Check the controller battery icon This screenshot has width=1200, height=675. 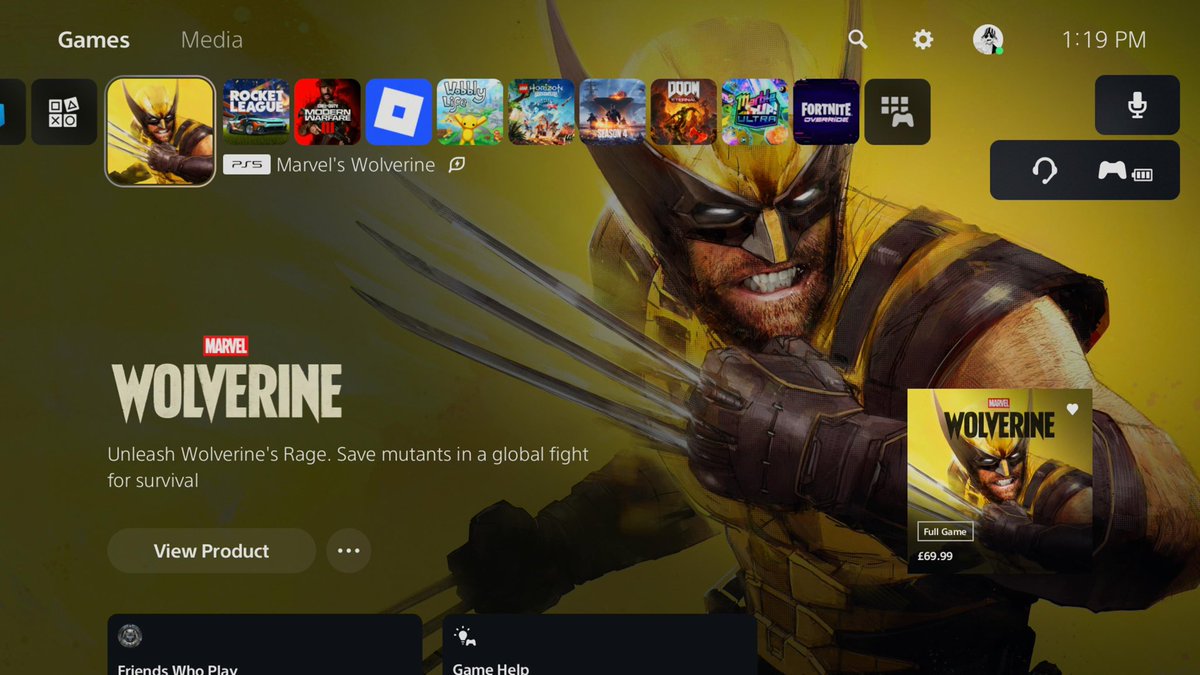click(1125, 171)
